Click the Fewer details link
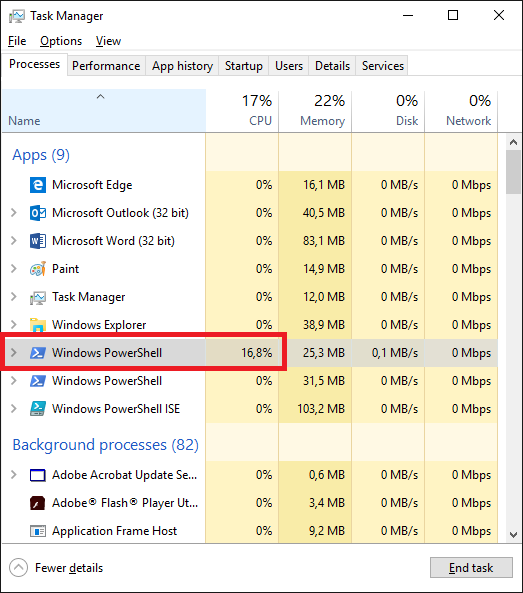The width and height of the screenshot is (523, 593). [69, 568]
